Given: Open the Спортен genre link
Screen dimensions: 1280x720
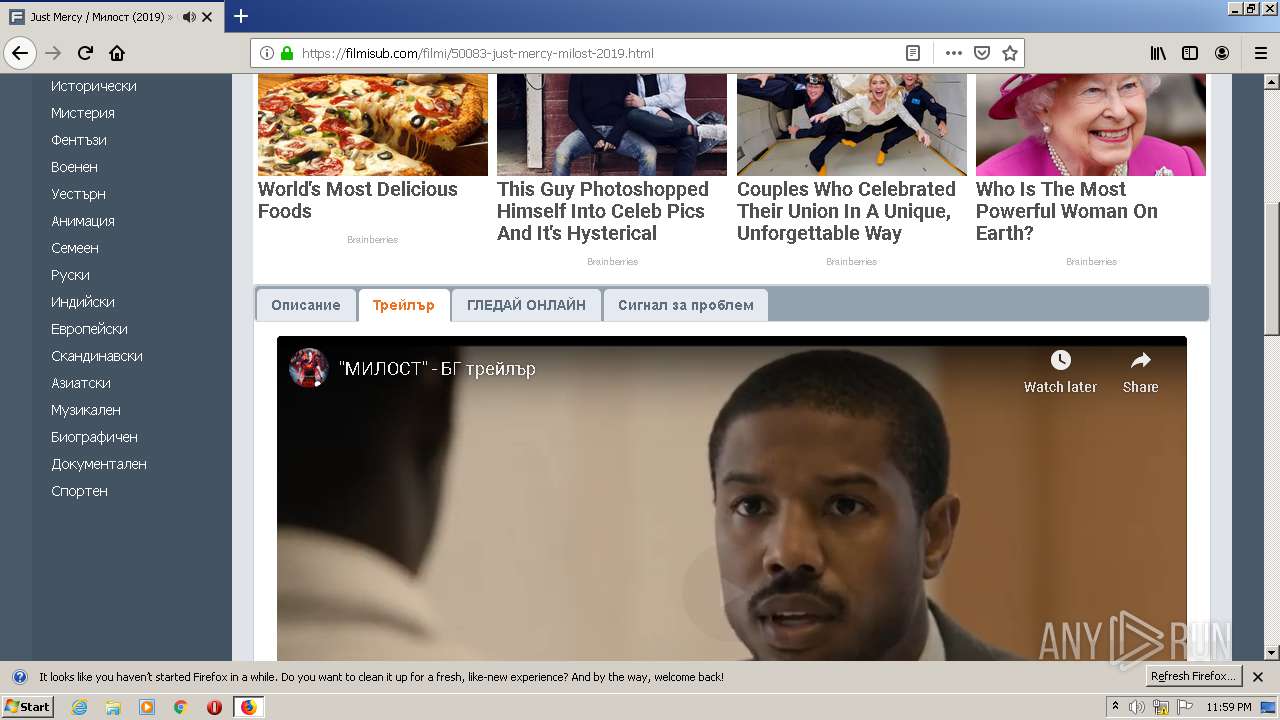Looking at the screenshot, I should pos(80,491).
